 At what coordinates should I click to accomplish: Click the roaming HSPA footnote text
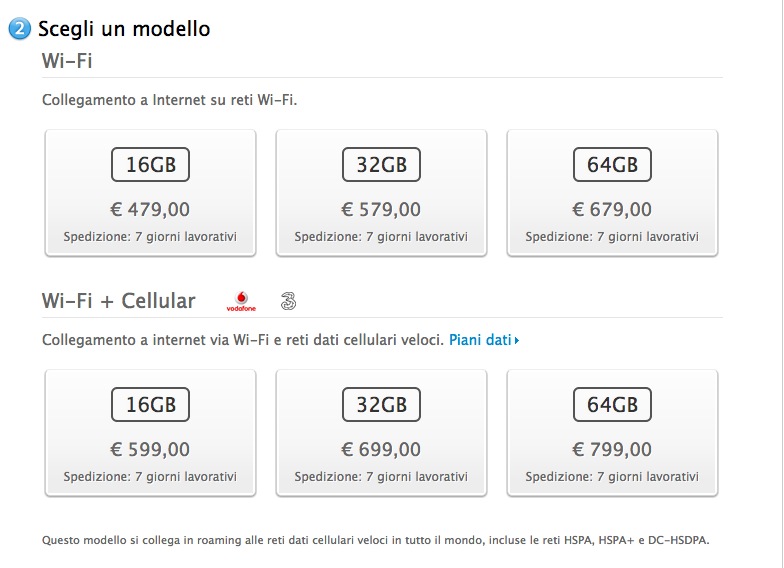376,540
